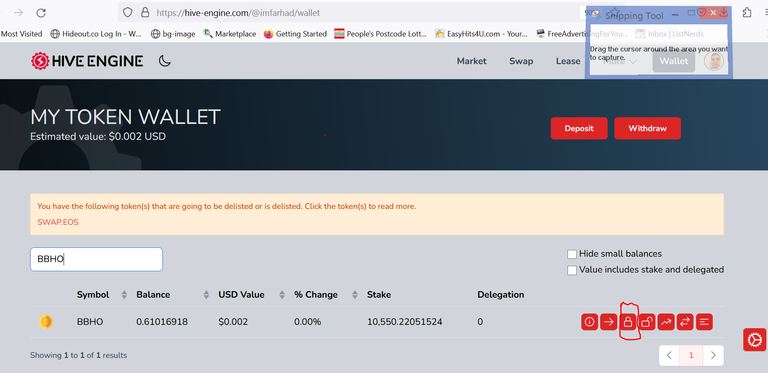Open Market from top navigation
Screen dimensions: 768x373
(472, 61)
